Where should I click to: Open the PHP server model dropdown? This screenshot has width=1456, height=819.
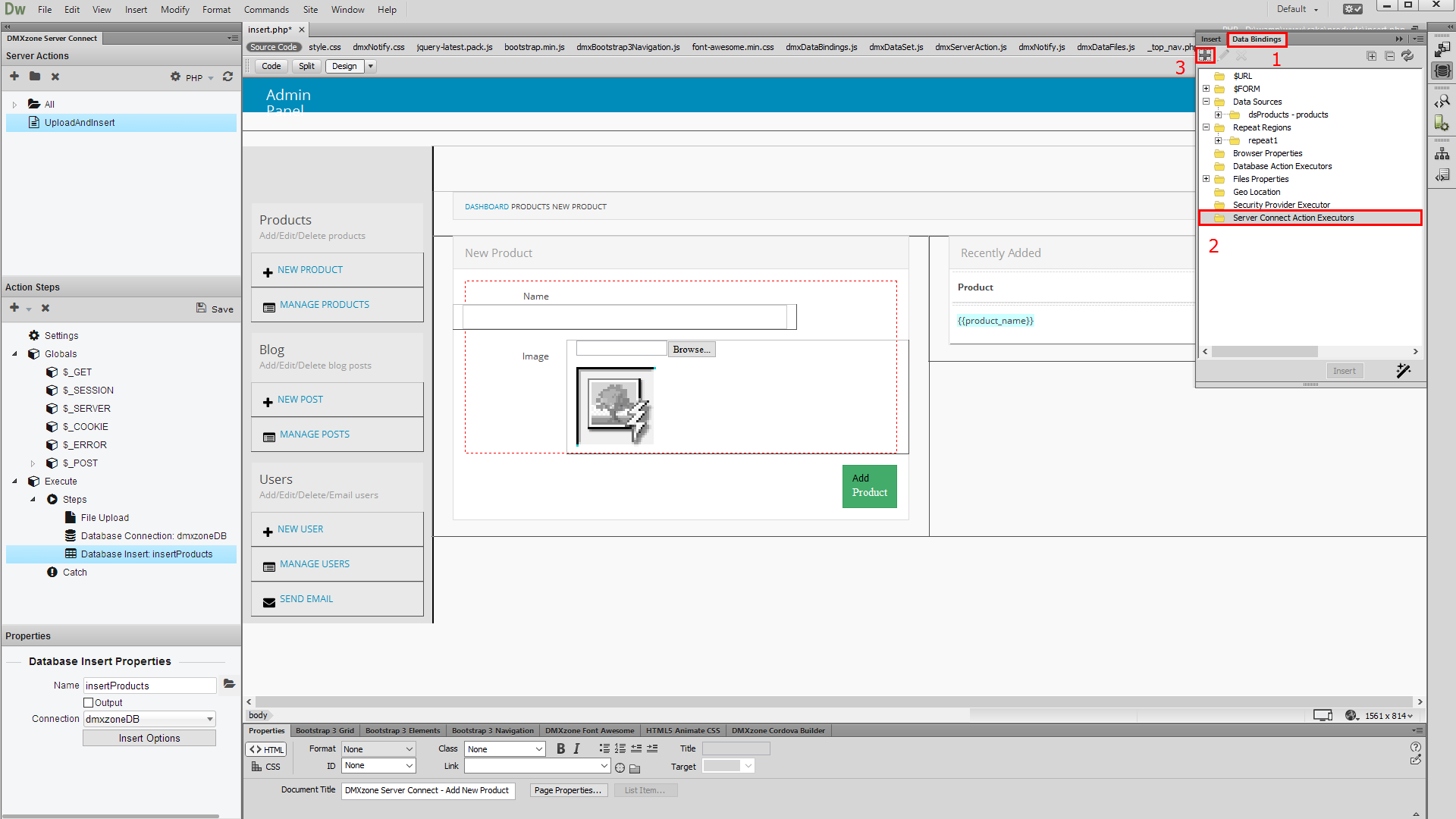tap(200, 77)
